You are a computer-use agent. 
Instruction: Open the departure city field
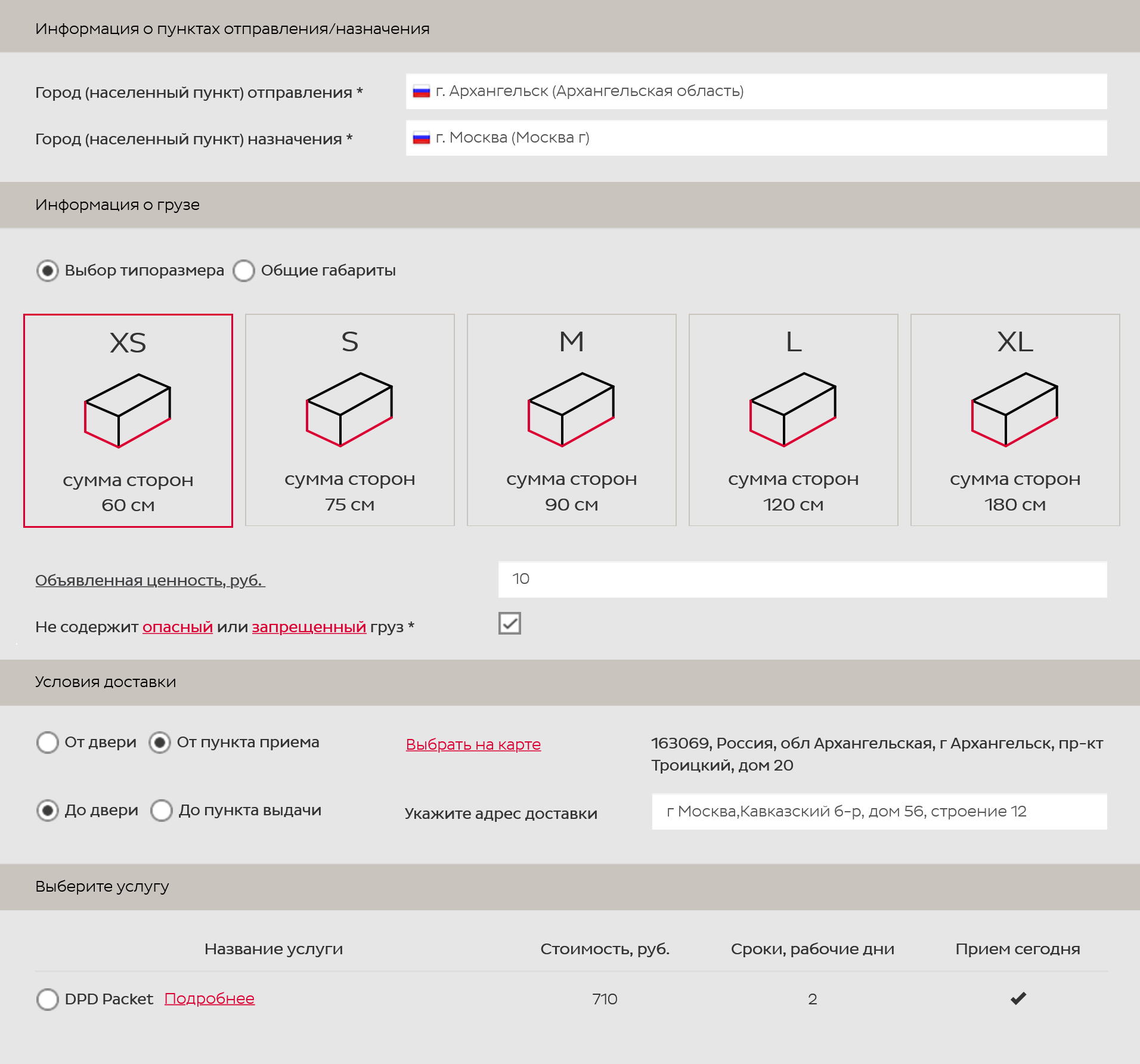[757, 91]
